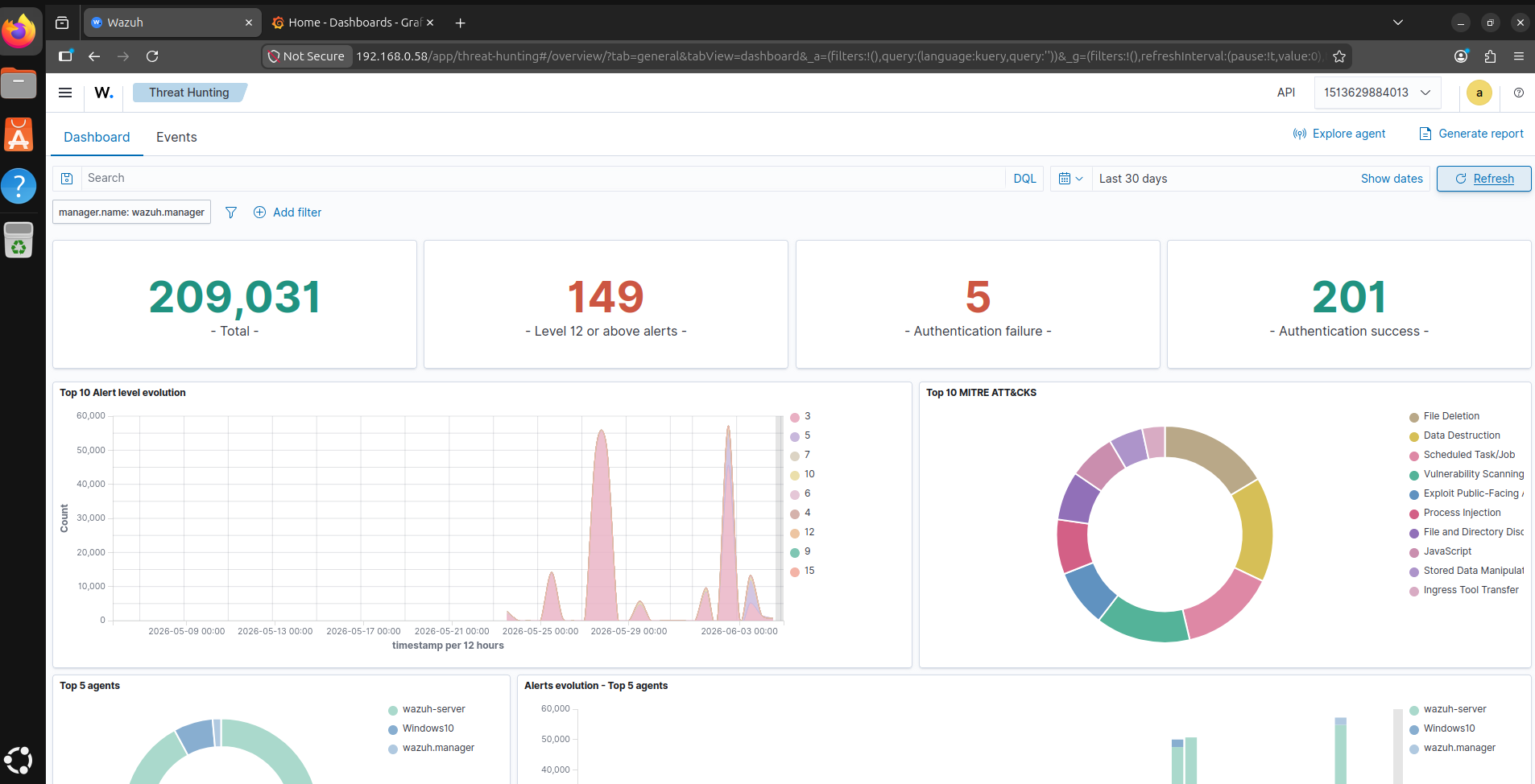Open Ubuntu Software from the dock
This screenshot has height=784, width=1535.
click(x=19, y=134)
